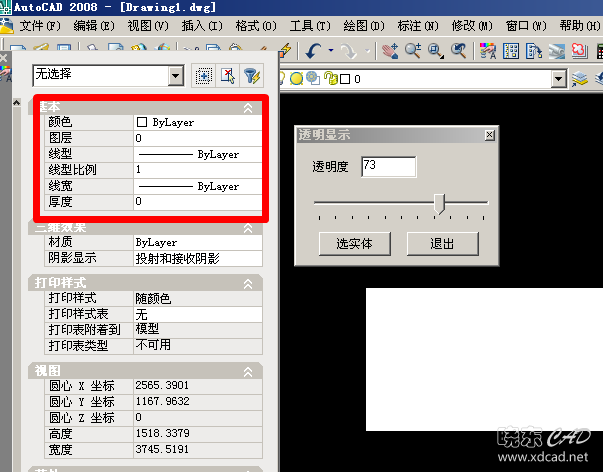Image resolution: width=603 pixels, height=472 pixels.
Task: Open the 窗口(W) menu
Action: click(x=526, y=26)
